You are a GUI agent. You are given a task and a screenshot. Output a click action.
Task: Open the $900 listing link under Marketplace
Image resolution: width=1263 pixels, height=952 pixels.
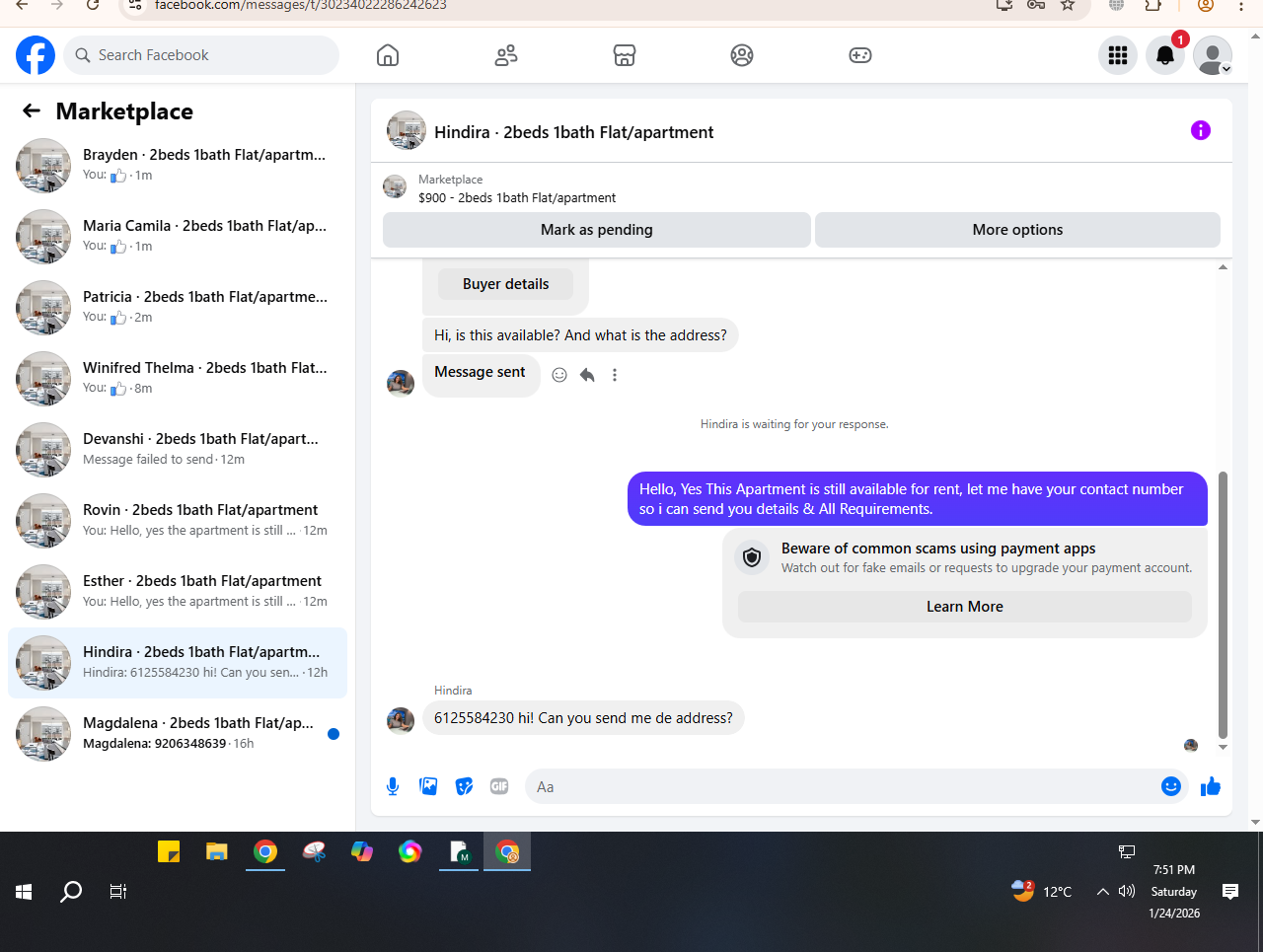[x=517, y=197]
